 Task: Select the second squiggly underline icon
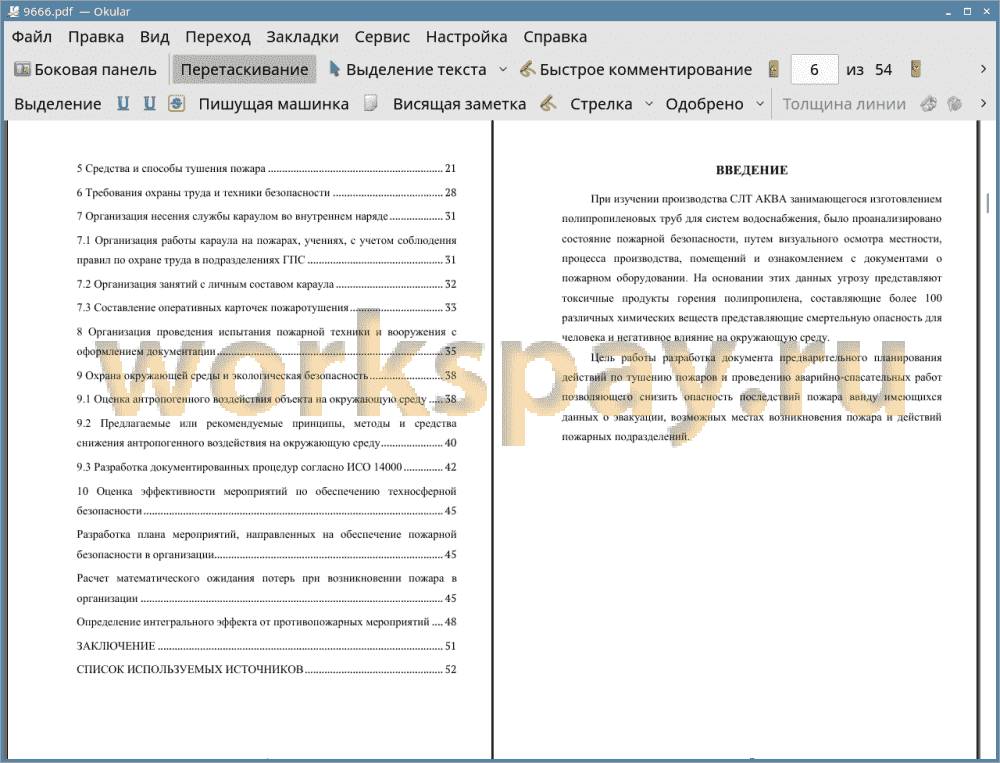coord(149,103)
